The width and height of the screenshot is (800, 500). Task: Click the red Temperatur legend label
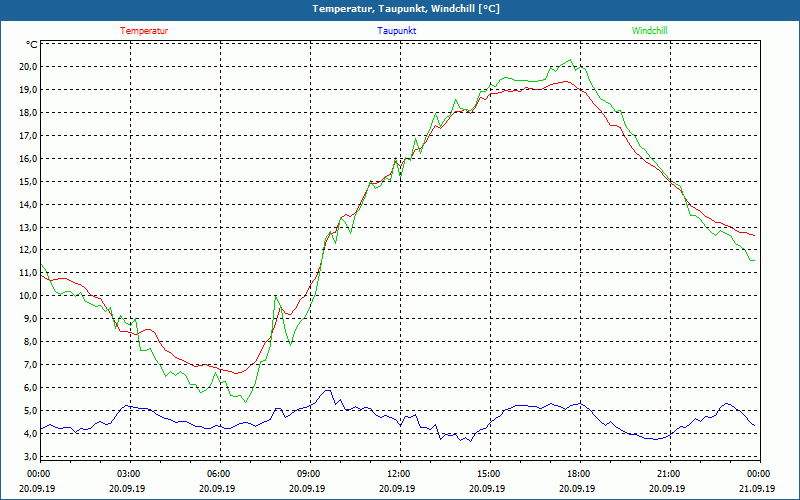click(144, 31)
